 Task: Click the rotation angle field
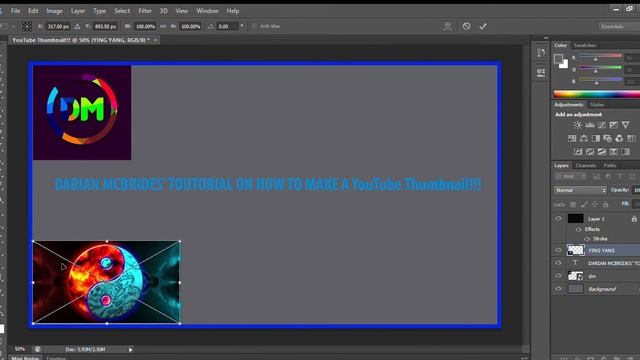tap(227, 27)
